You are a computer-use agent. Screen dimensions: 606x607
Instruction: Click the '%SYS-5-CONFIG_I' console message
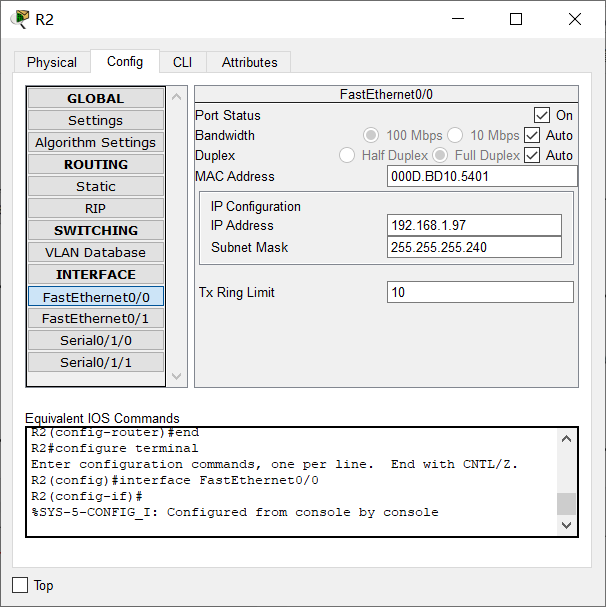tap(235, 512)
